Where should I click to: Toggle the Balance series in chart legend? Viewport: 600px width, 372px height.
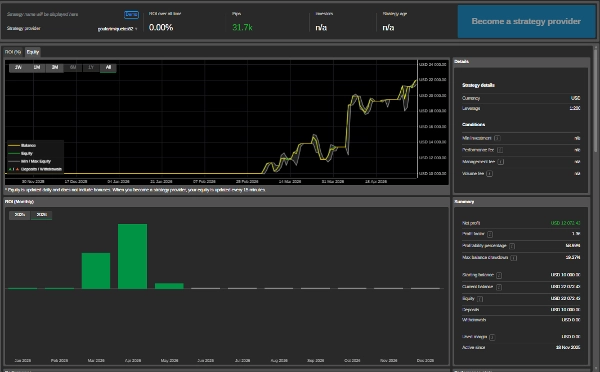click(x=23, y=145)
